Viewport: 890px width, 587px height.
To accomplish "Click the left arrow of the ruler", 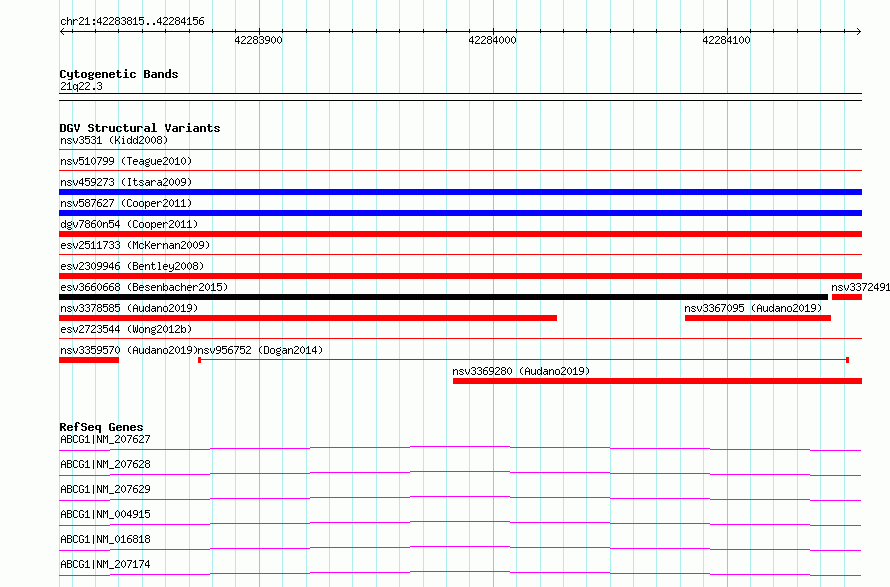I will point(63,31).
